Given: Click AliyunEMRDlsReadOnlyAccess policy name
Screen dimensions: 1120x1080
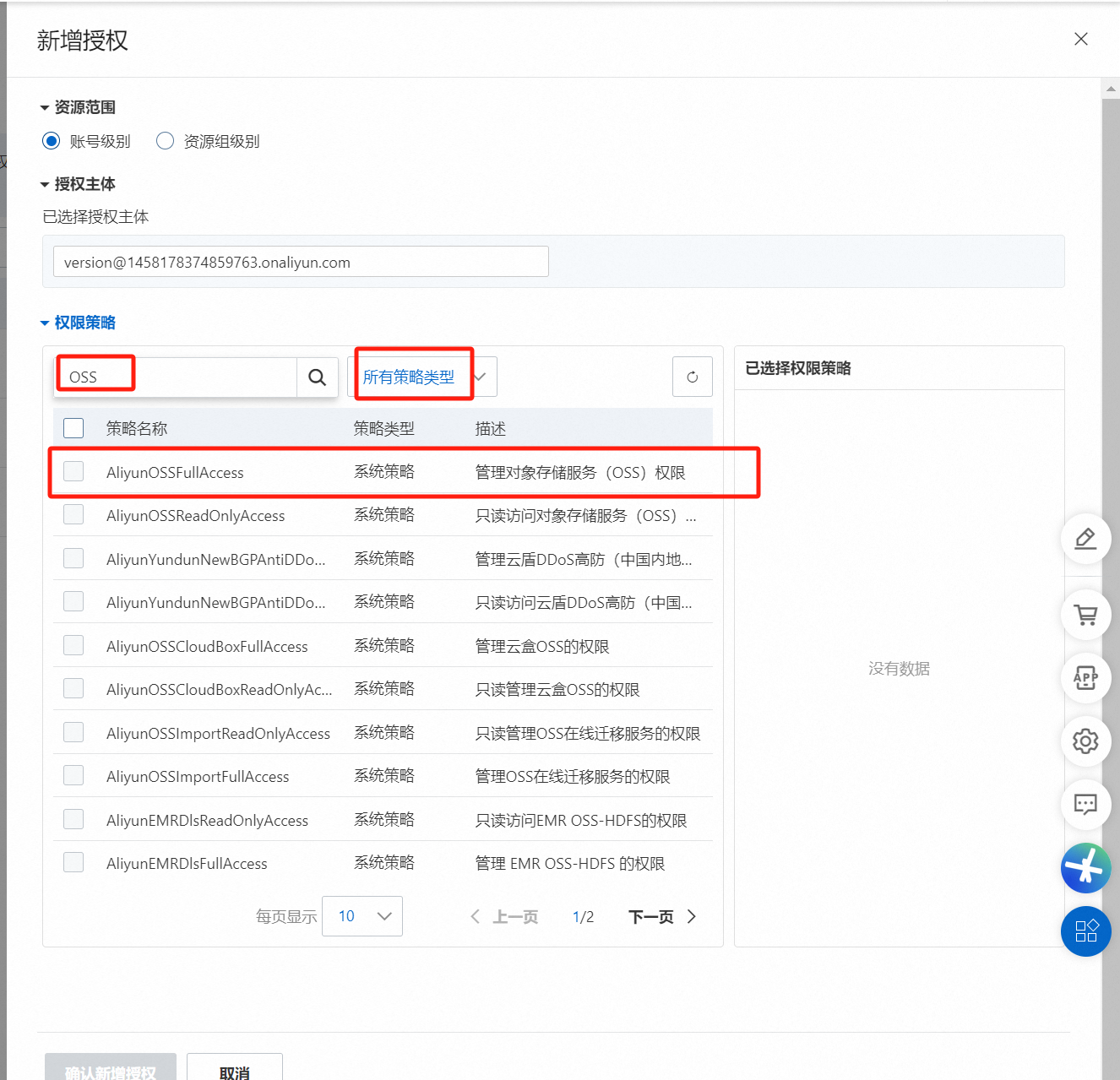Looking at the screenshot, I should click(x=207, y=821).
